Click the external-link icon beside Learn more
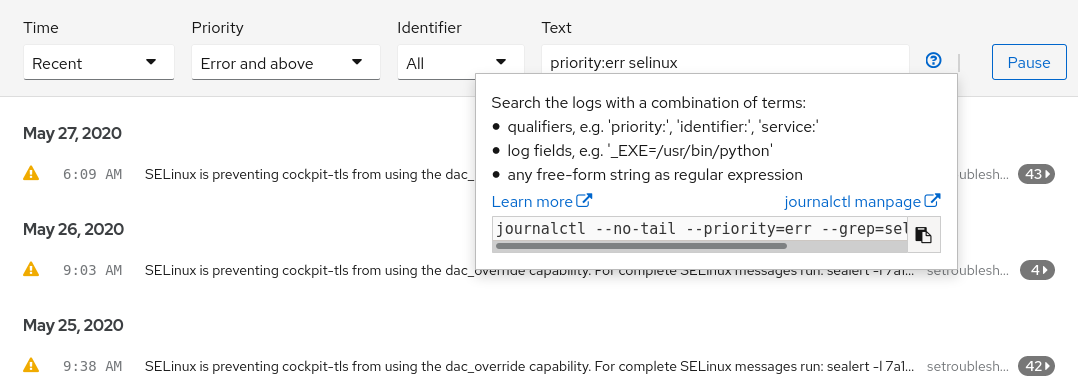 click(x=584, y=201)
